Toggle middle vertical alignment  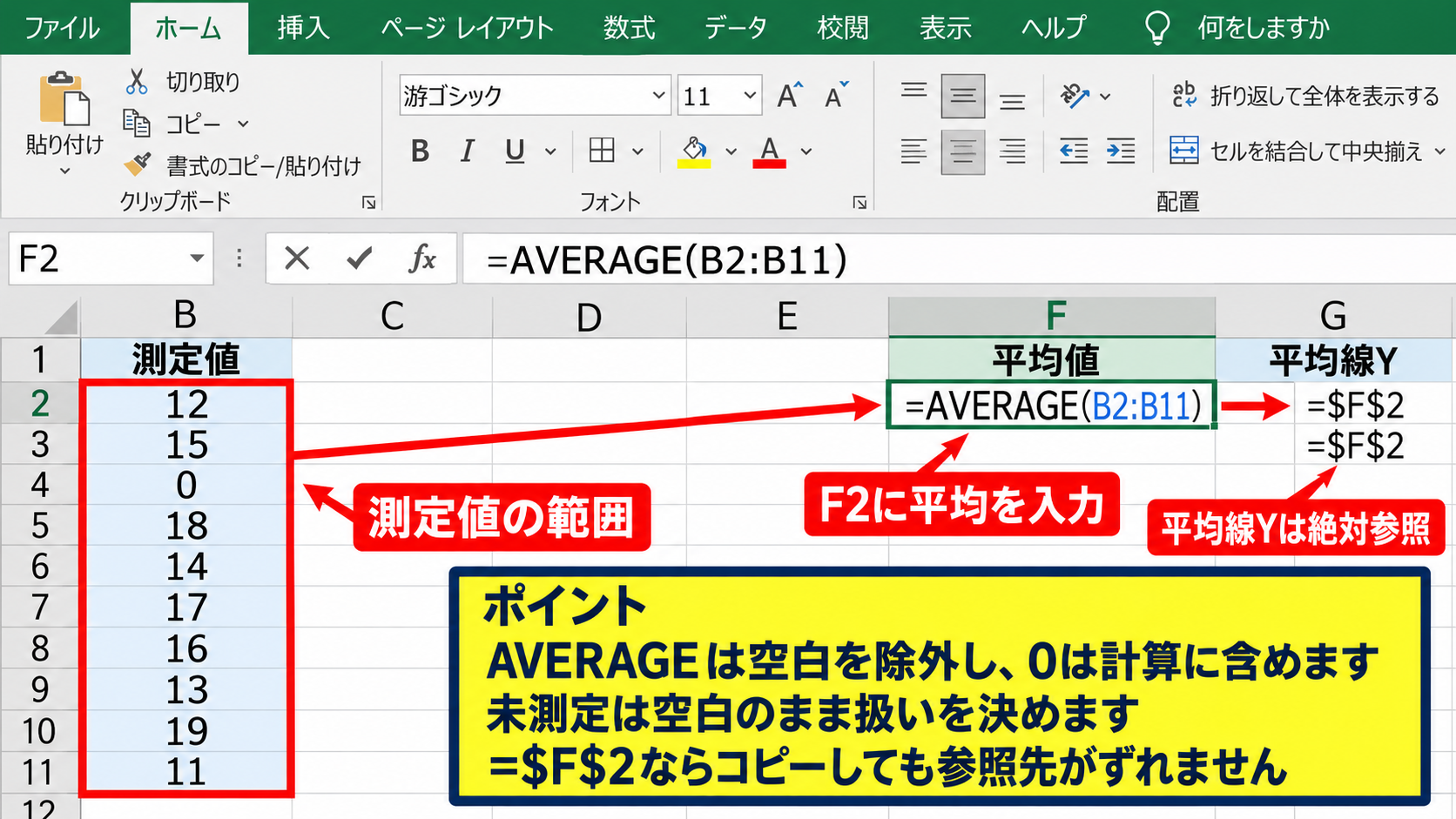point(963,96)
